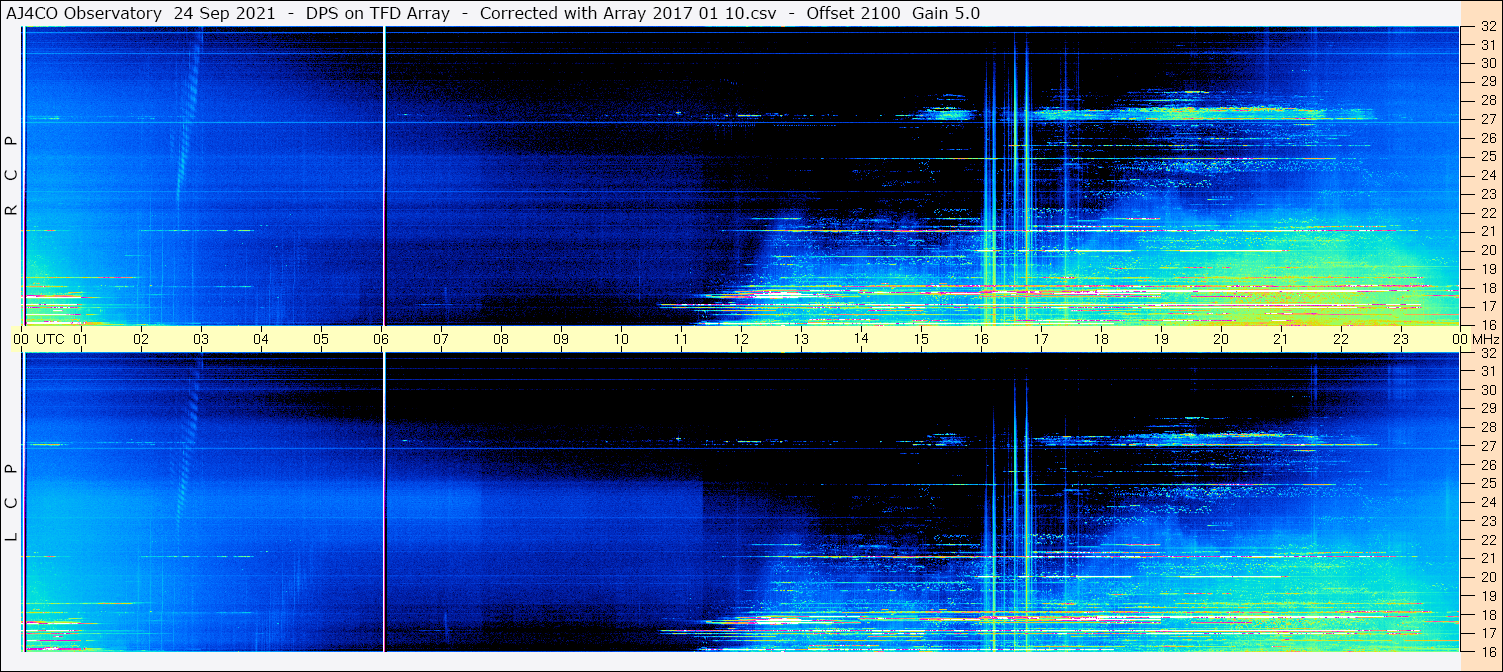Click the 04 hour time marker
The width and height of the screenshot is (1503, 672).
coord(261,339)
